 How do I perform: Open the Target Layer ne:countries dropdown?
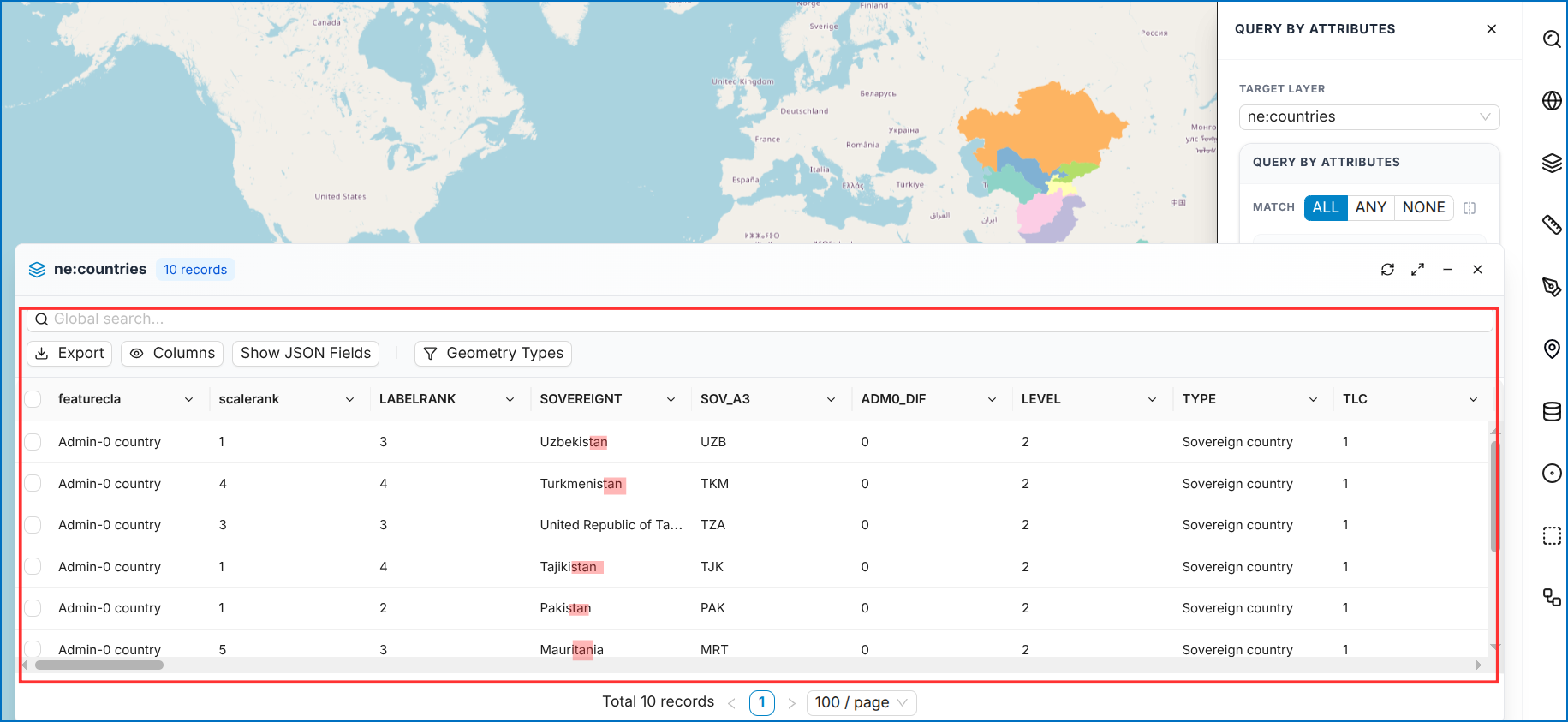[1369, 117]
